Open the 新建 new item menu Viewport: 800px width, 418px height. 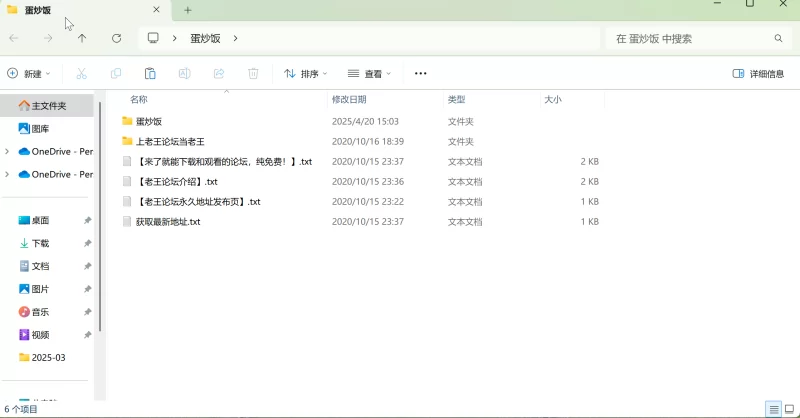28,74
